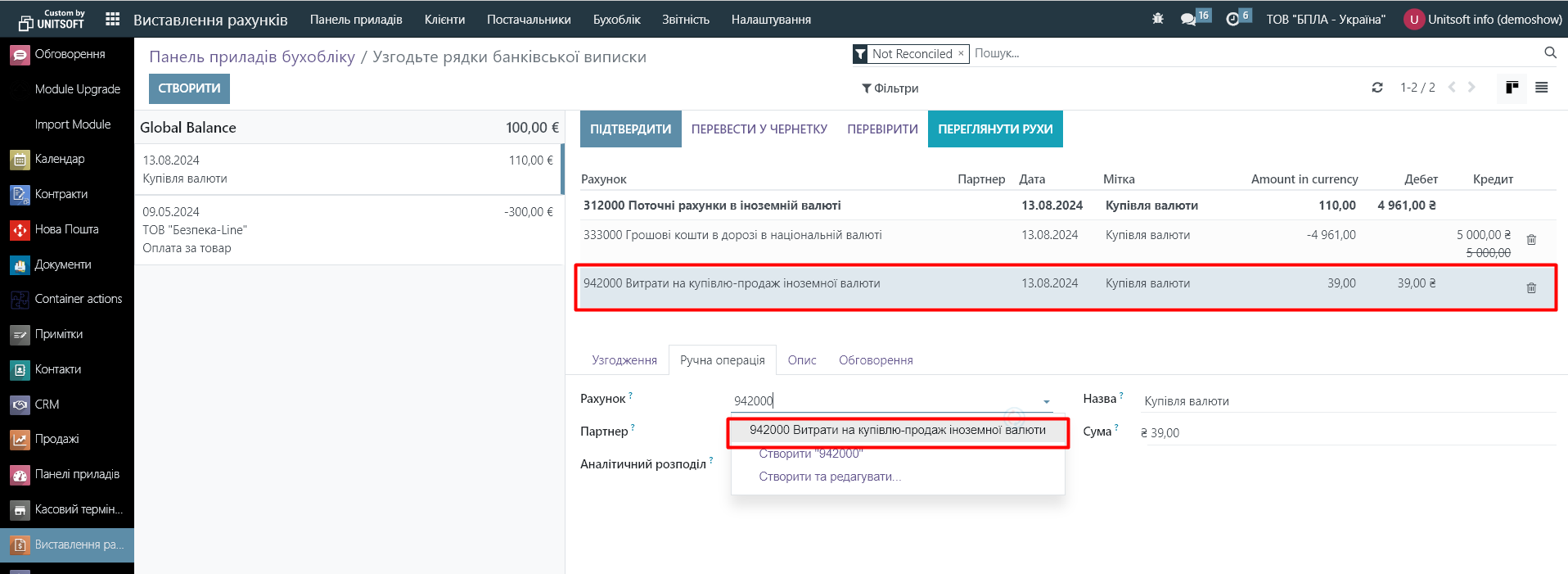Click the ПІДТВЕРДИТИ button
The width and height of the screenshot is (1568, 574).
click(630, 129)
